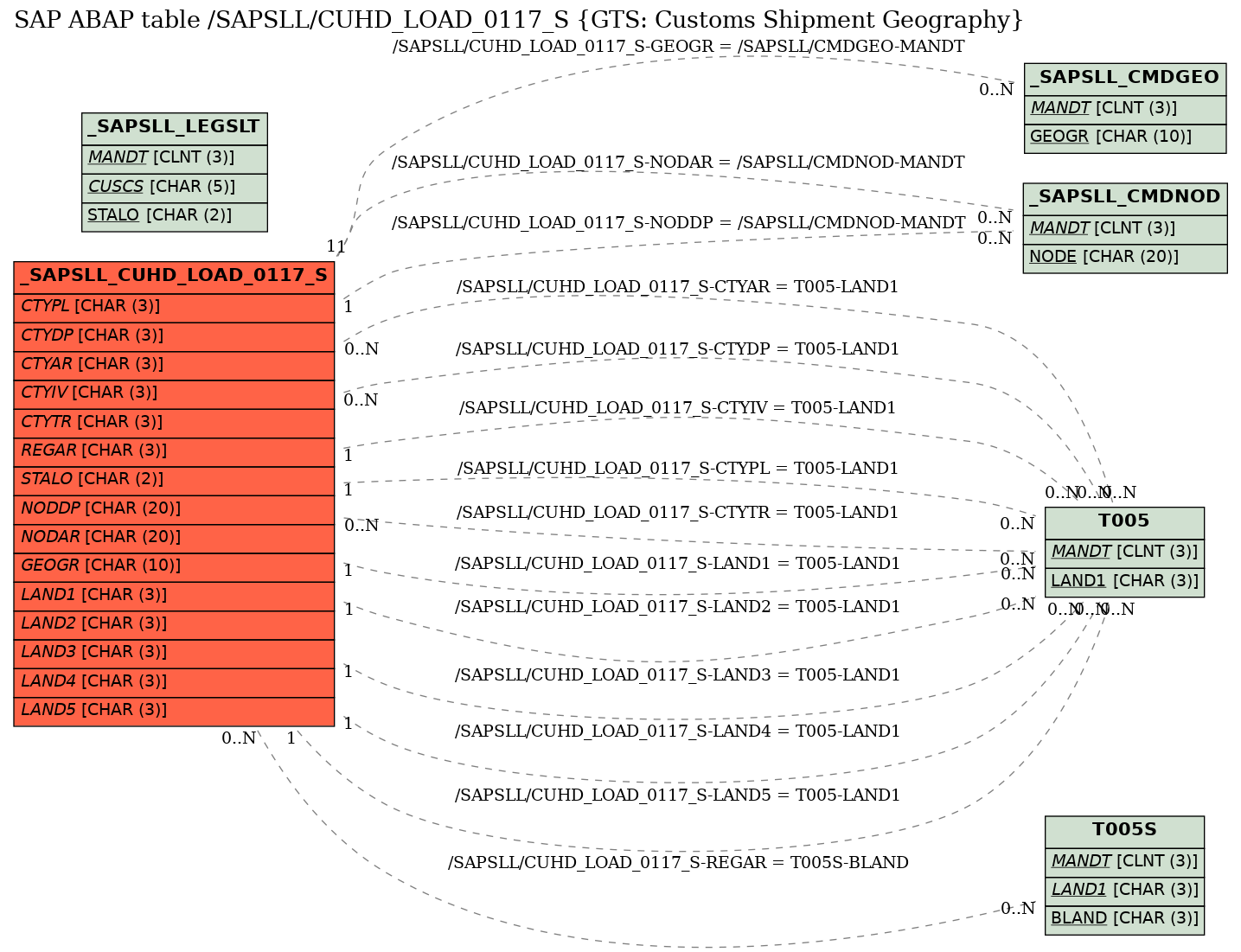Click the S-LAND2 = T005-LAND1 relation label

(678, 607)
